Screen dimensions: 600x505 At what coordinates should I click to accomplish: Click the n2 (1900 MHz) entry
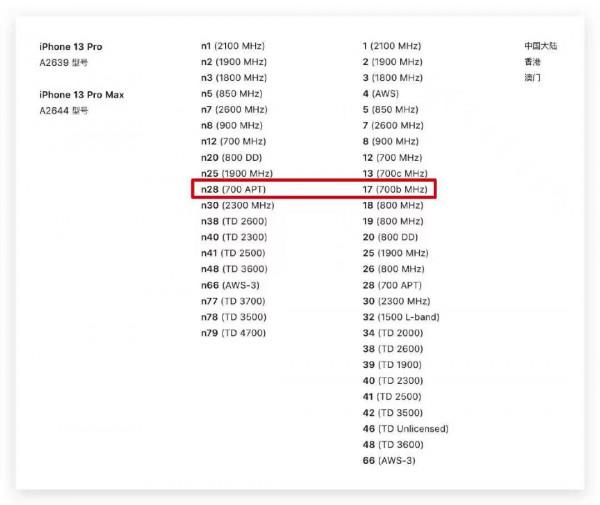[234, 62]
